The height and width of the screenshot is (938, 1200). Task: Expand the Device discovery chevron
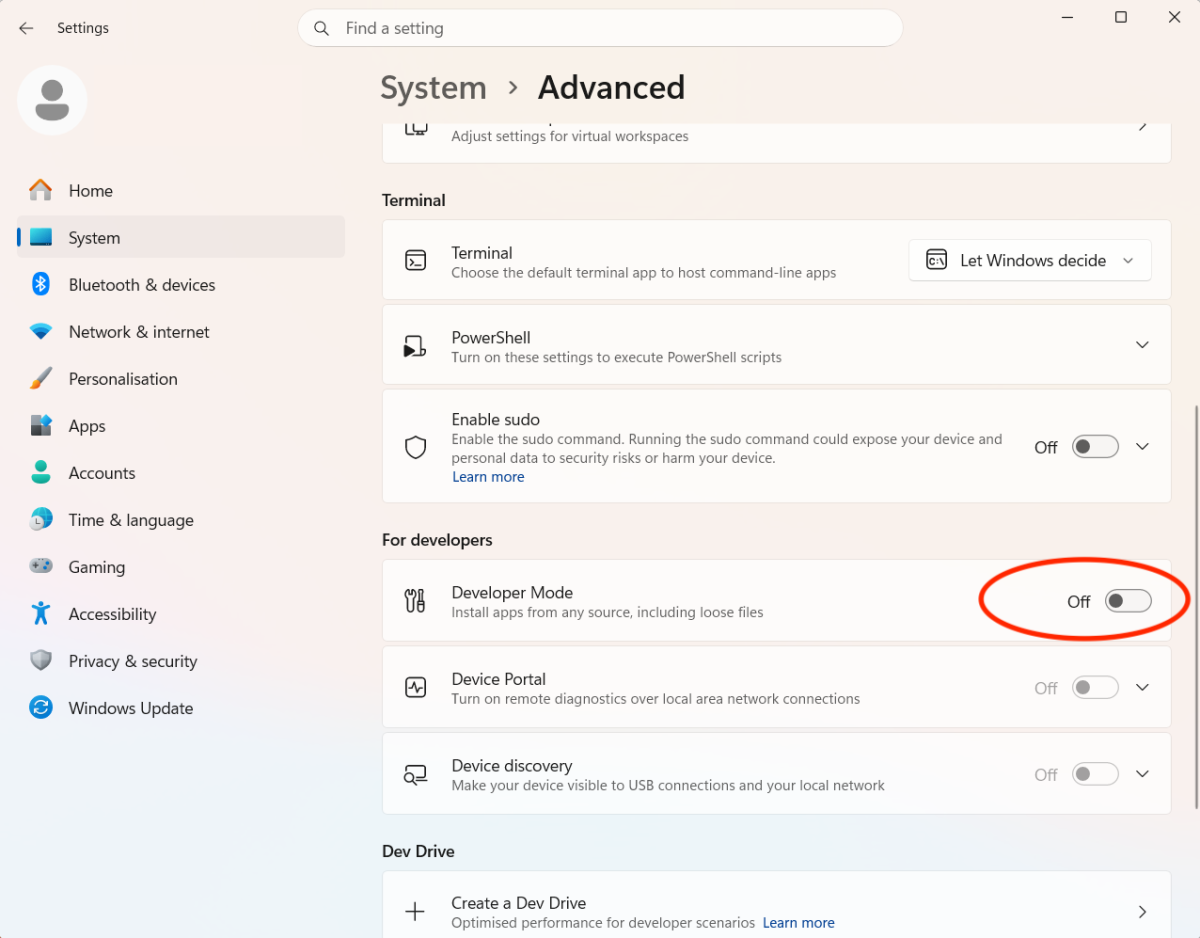(x=1142, y=774)
